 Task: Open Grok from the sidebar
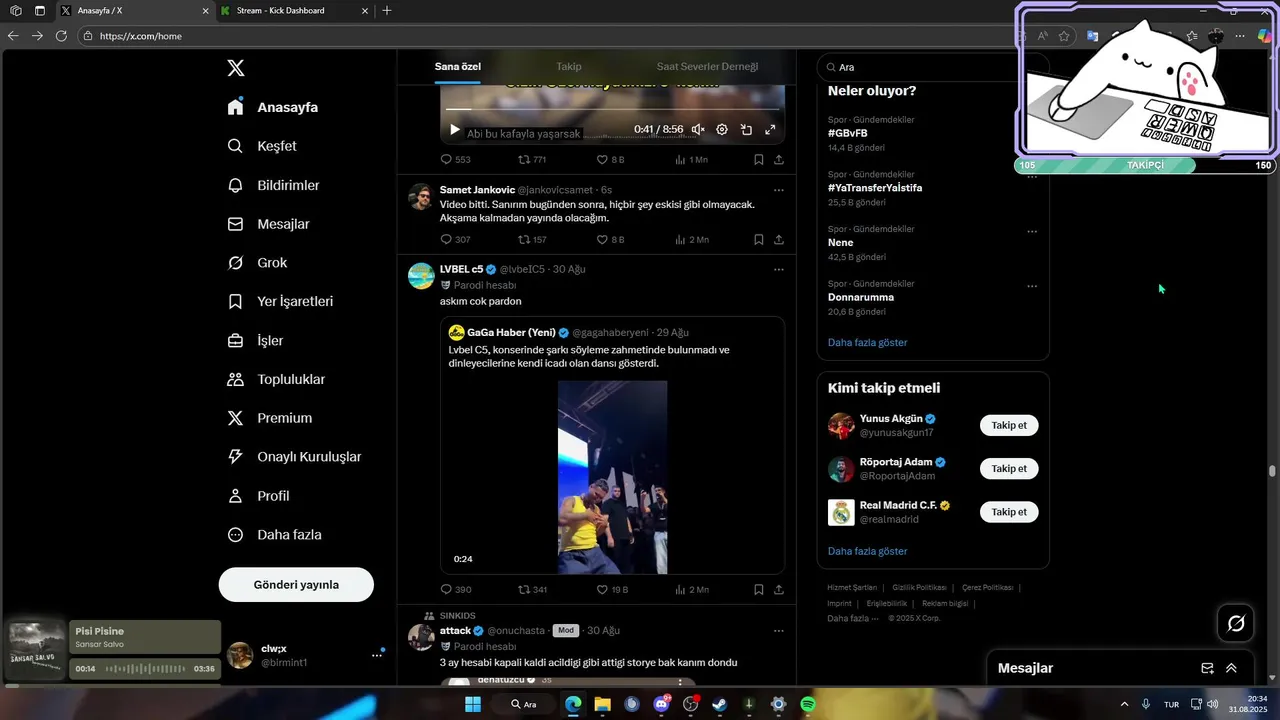[257, 263]
